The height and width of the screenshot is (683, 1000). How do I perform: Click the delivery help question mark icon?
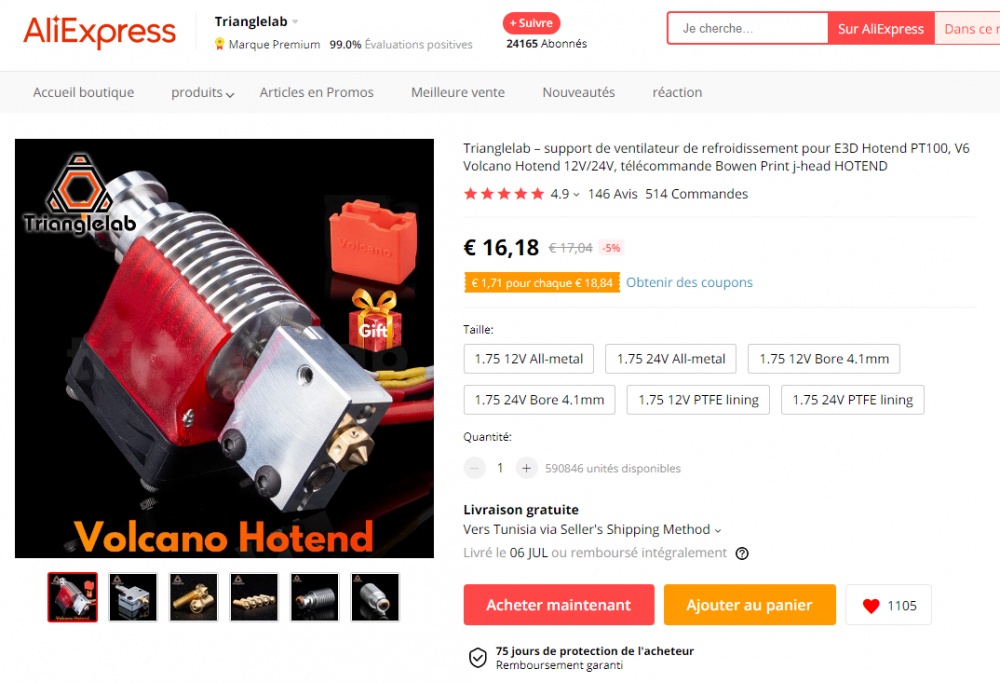pyautogui.click(x=742, y=553)
